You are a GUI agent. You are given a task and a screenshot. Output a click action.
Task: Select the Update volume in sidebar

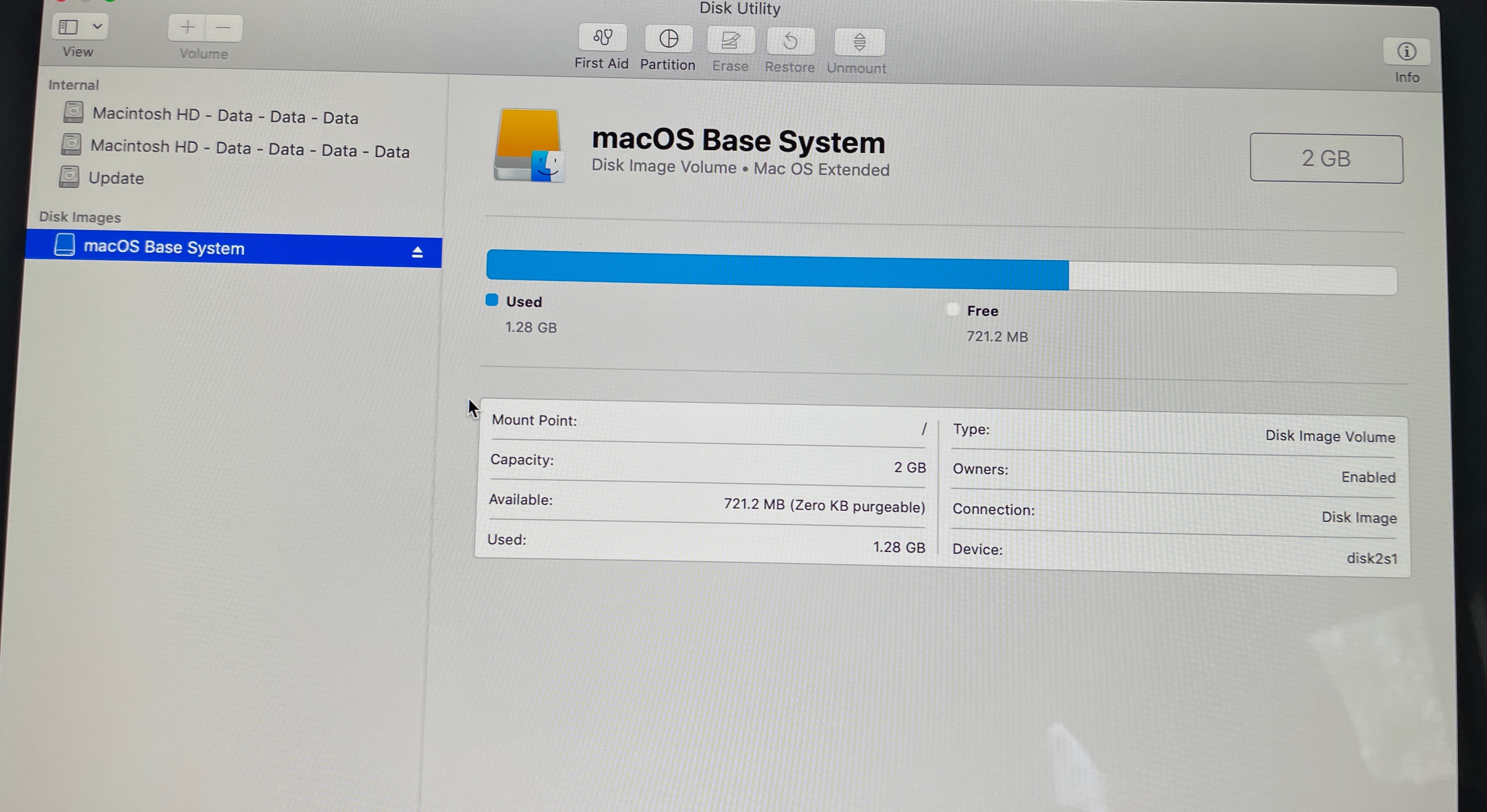point(116,178)
